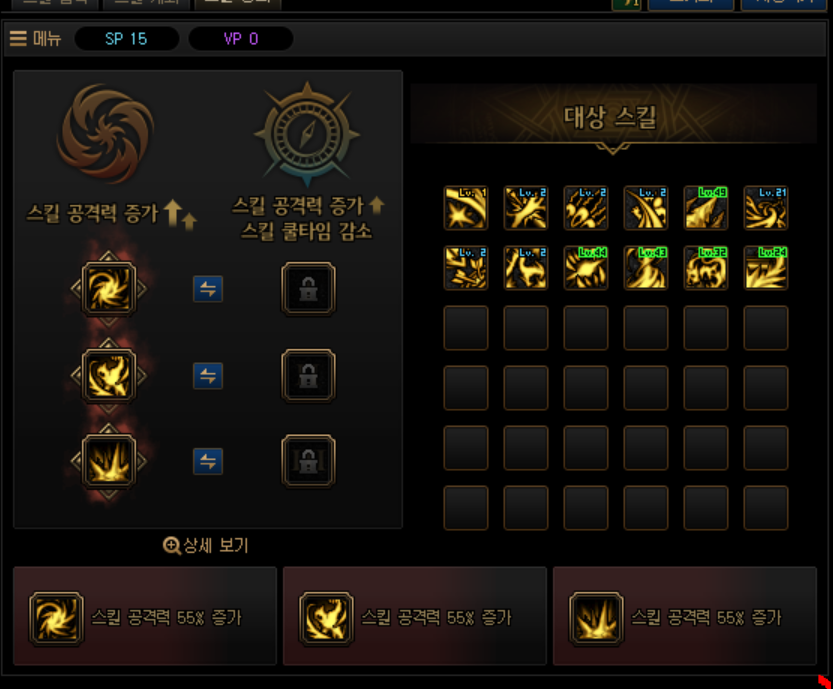This screenshot has width=833, height=689.
Task: Select the phoenix skill icon in second slot
Action: coord(109,376)
